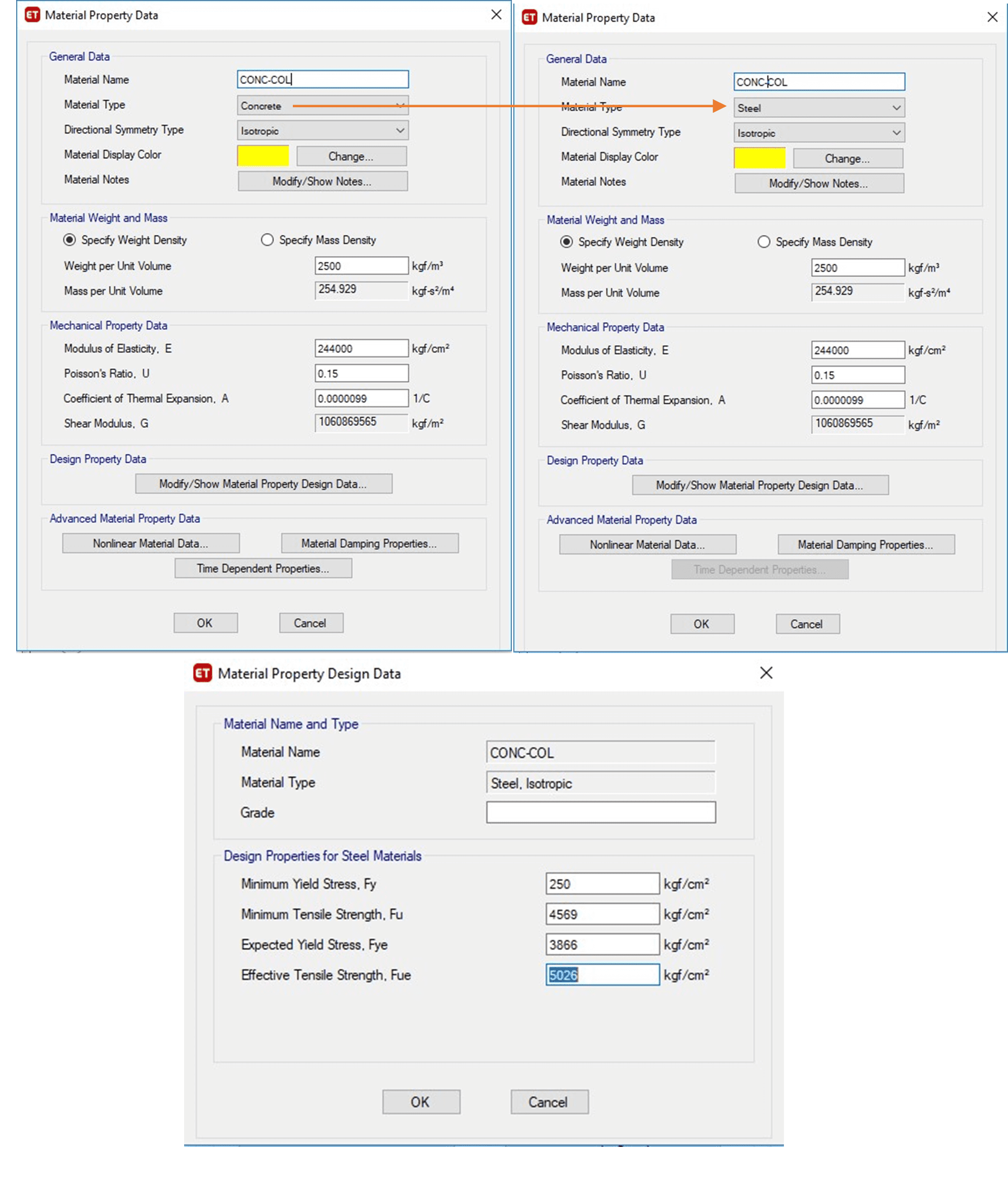Open Nonlinear Material Data in right window
The width and height of the screenshot is (1008, 1200).
[647, 544]
